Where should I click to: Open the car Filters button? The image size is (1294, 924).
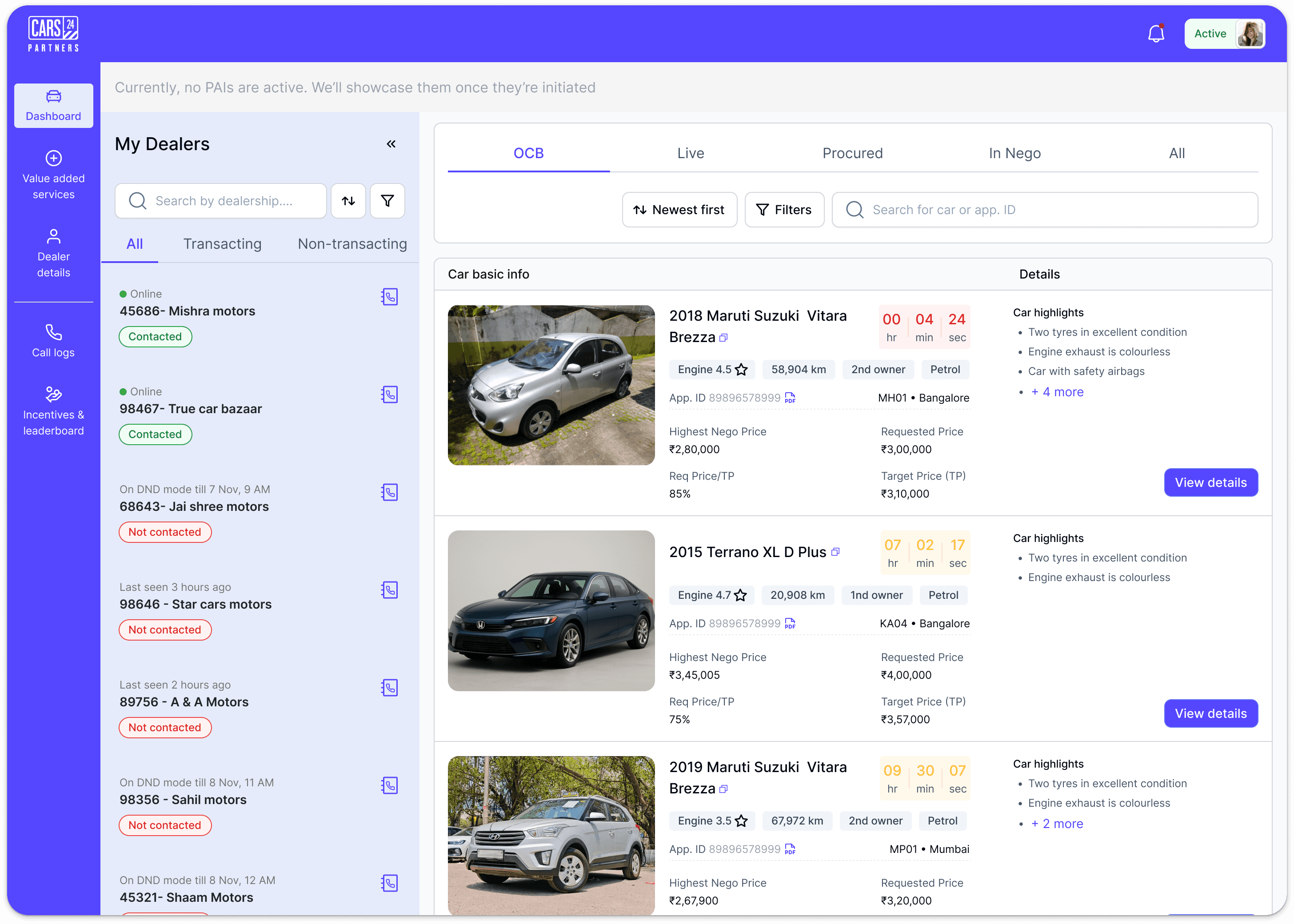click(784, 210)
